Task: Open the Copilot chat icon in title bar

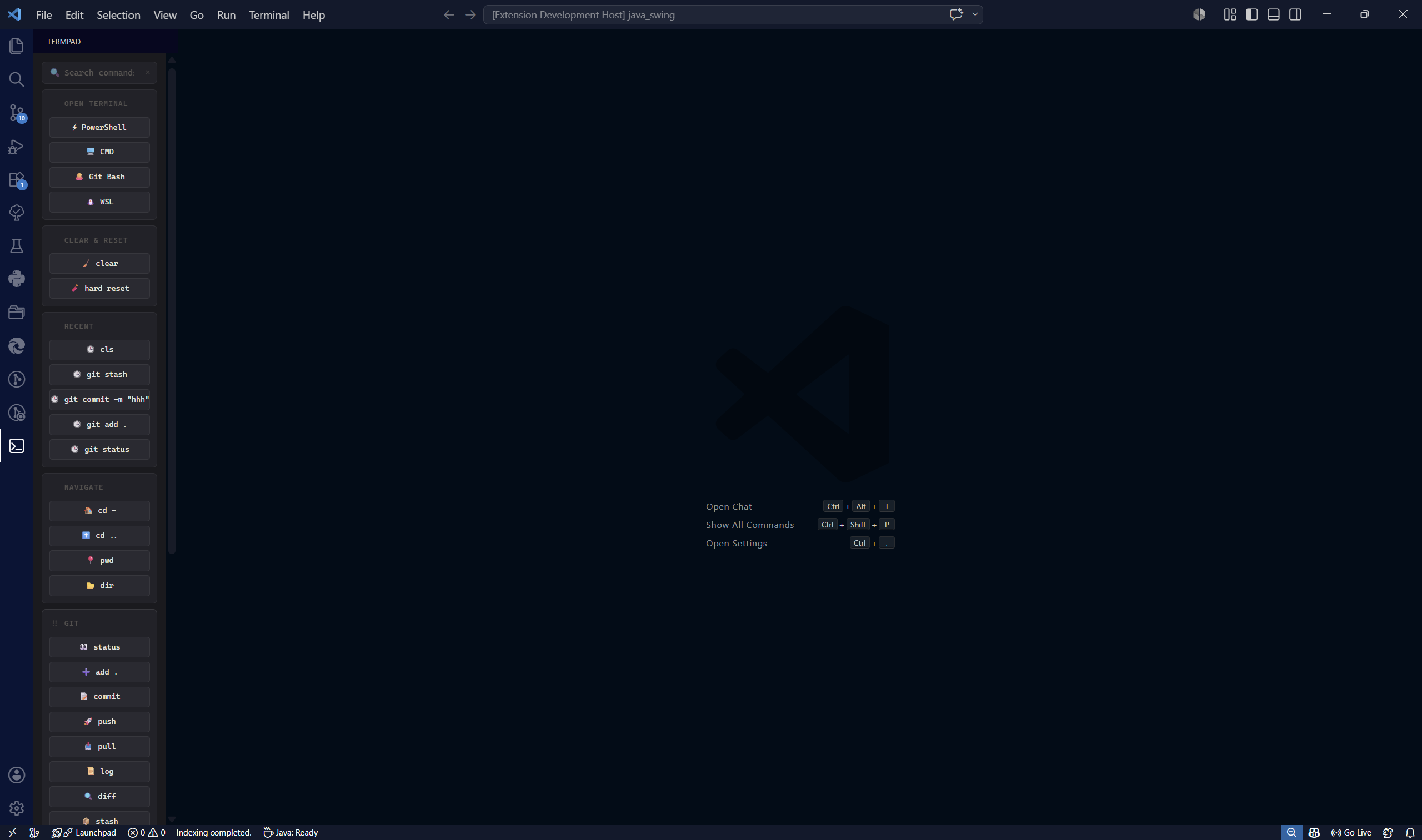Action: pos(956,15)
